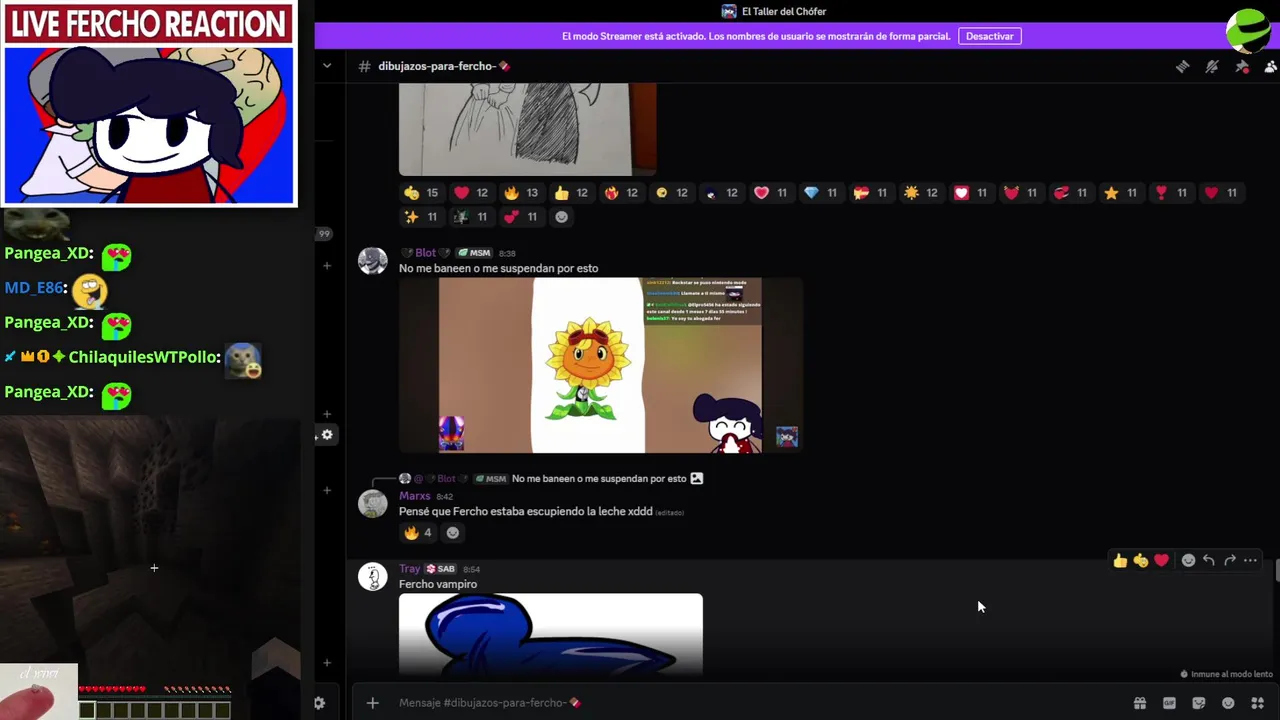The width and height of the screenshot is (1280, 720).
Task: Click the image icon in Marxs's reply reference
Action: point(697,479)
